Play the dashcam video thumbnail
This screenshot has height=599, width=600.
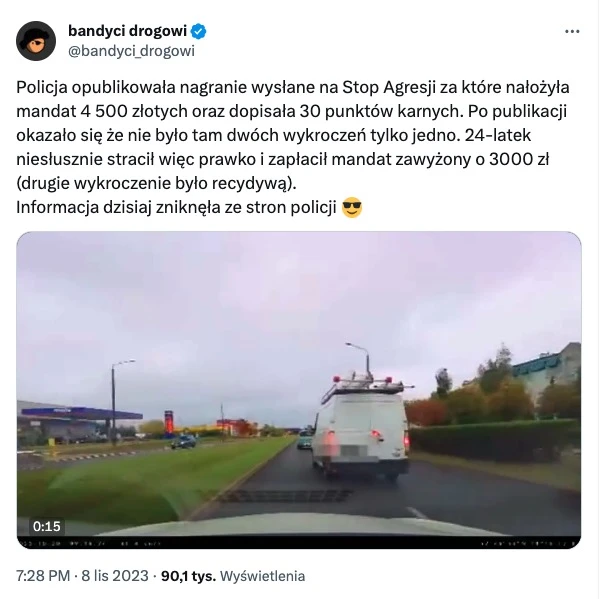pos(299,390)
